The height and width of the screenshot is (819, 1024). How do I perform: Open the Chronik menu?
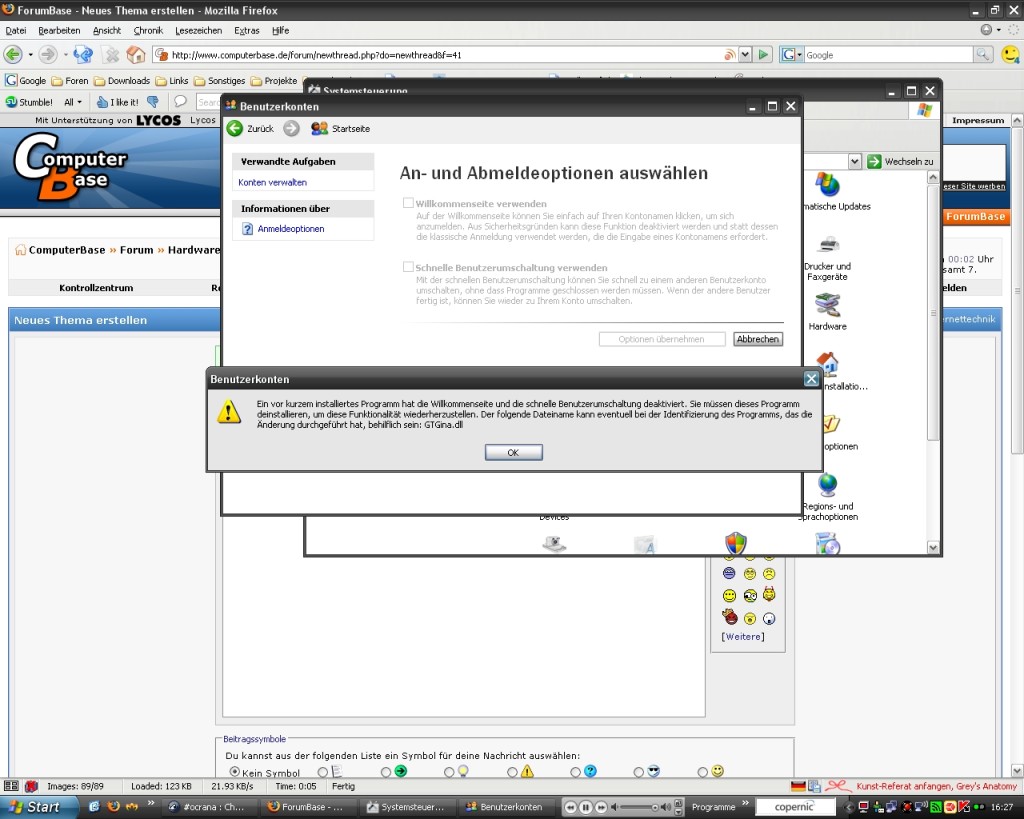[x=148, y=30]
